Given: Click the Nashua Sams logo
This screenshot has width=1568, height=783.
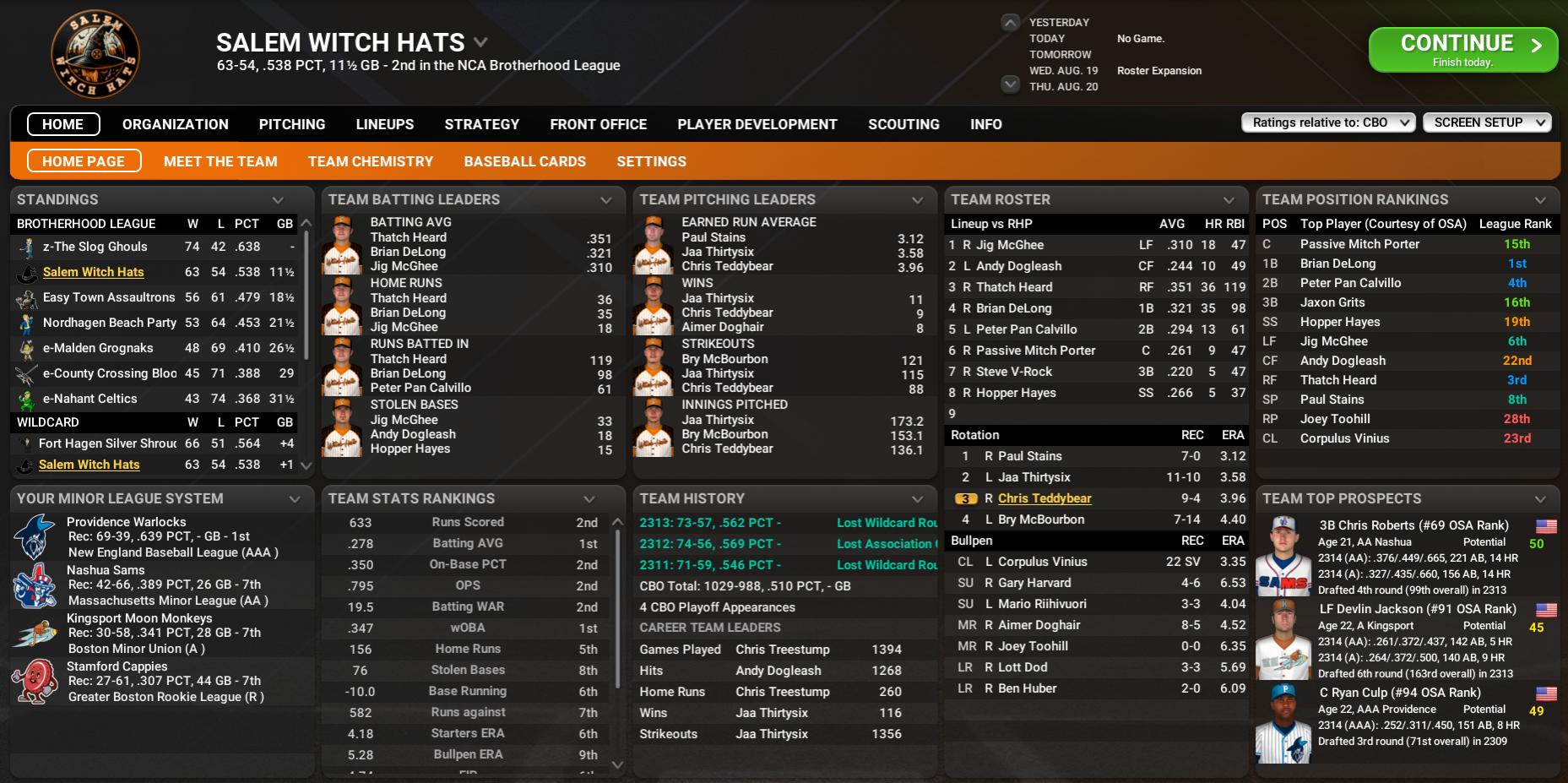Looking at the screenshot, I should 35,585.
